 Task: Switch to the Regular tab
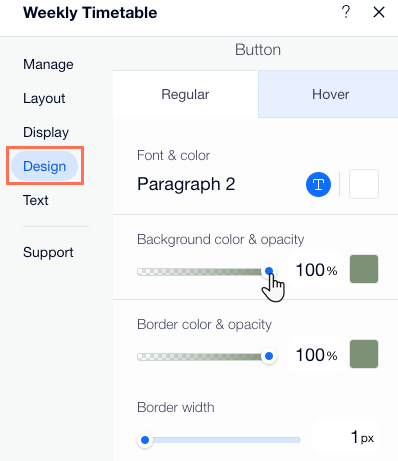coord(185,94)
